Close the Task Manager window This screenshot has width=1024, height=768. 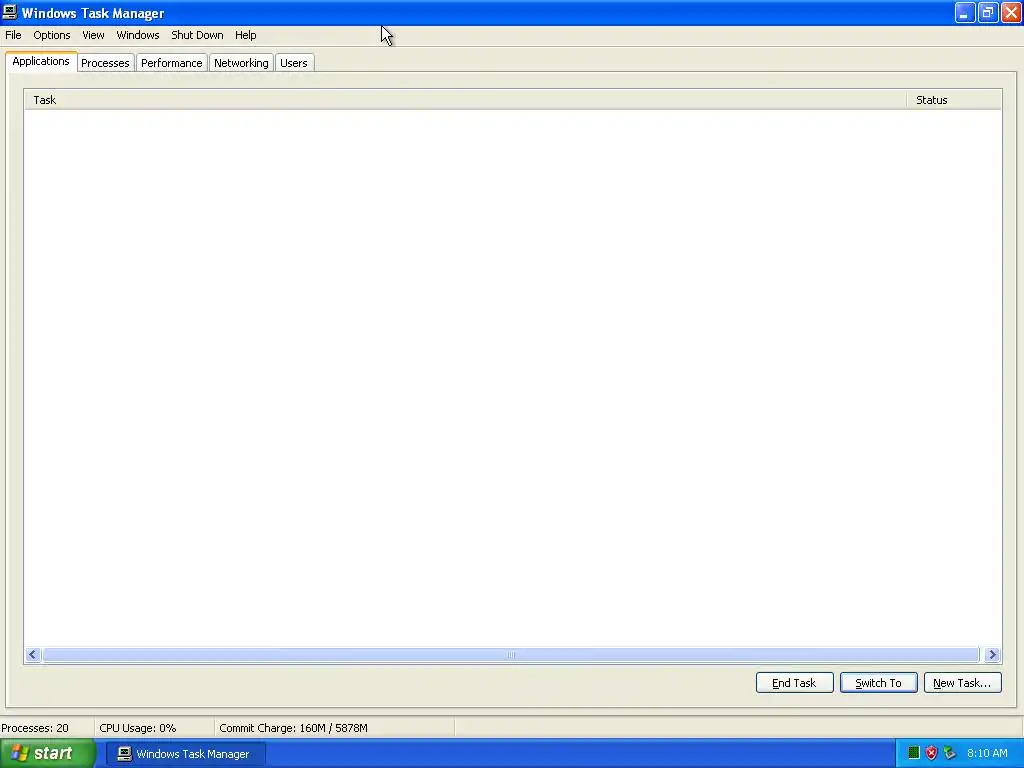pyautogui.click(x=1011, y=12)
